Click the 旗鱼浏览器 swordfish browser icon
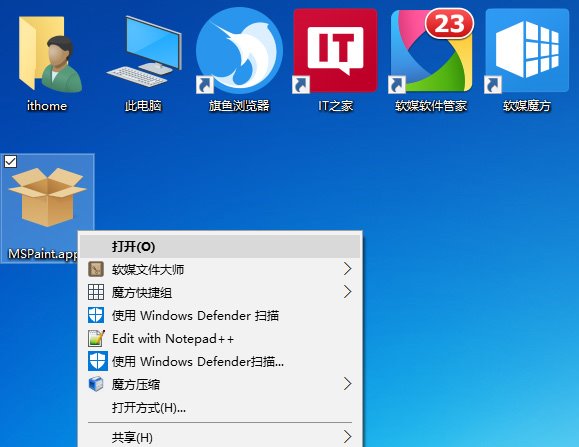The width and height of the screenshot is (579, 447). [x=239, y=51]
